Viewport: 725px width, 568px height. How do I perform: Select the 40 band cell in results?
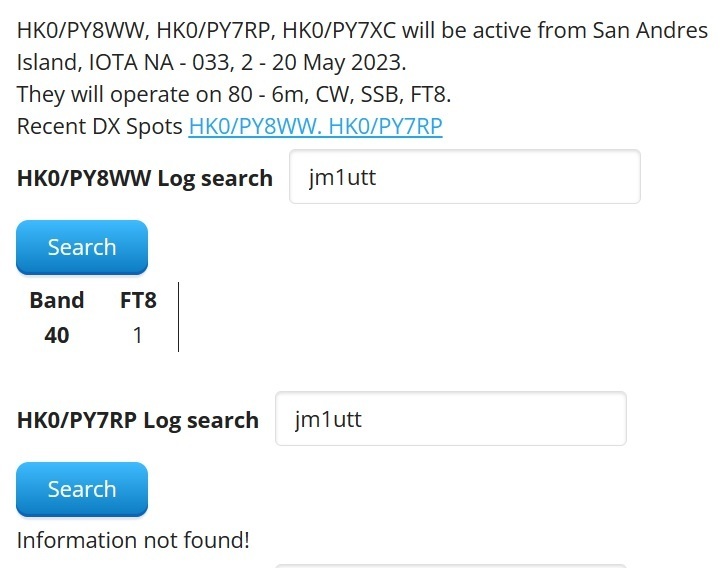(x=57, y=335)
